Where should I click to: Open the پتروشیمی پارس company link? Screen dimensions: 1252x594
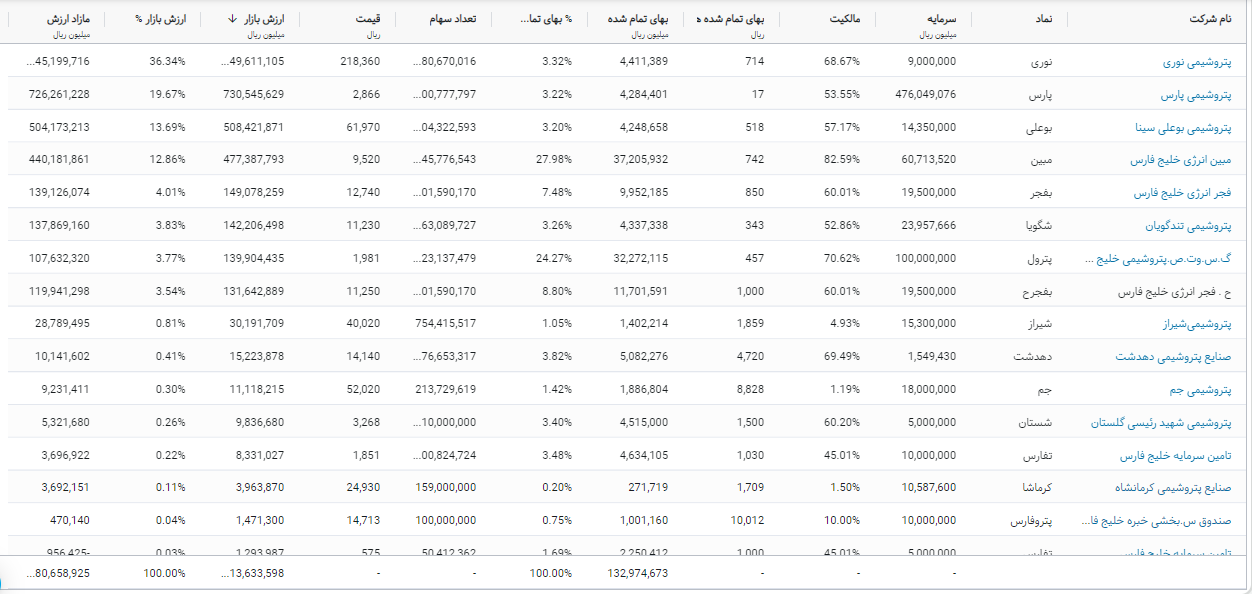1196,95
